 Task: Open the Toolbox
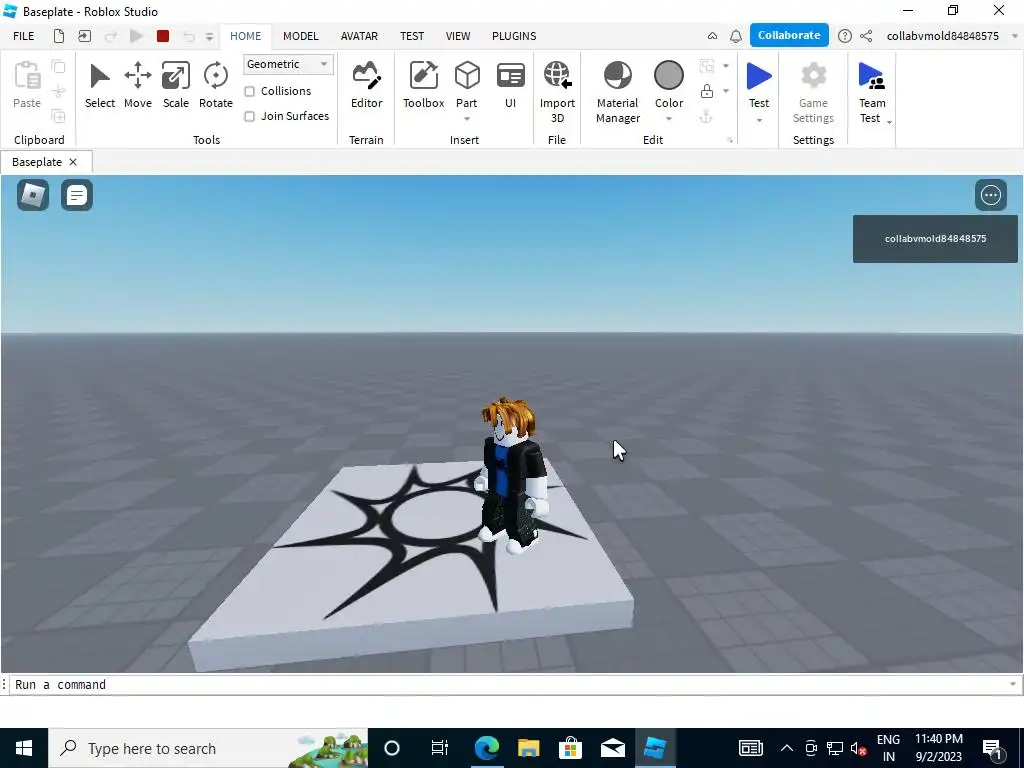click(x=423, y=85)
